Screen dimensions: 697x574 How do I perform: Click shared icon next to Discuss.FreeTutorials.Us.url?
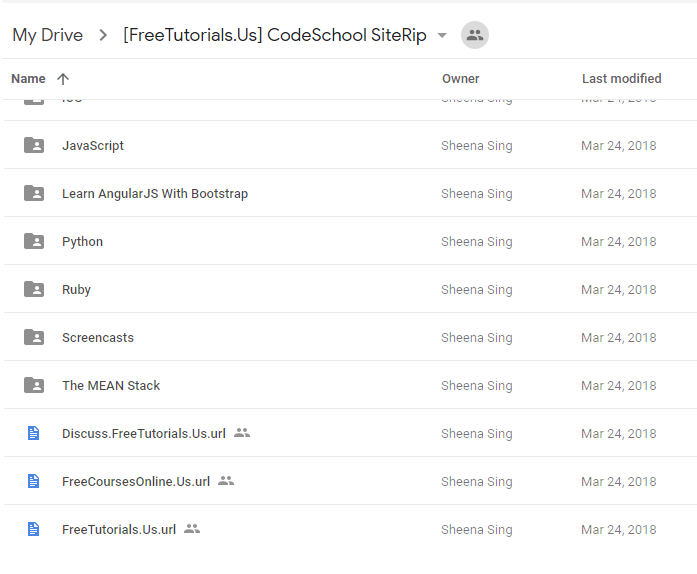(242, 433)
